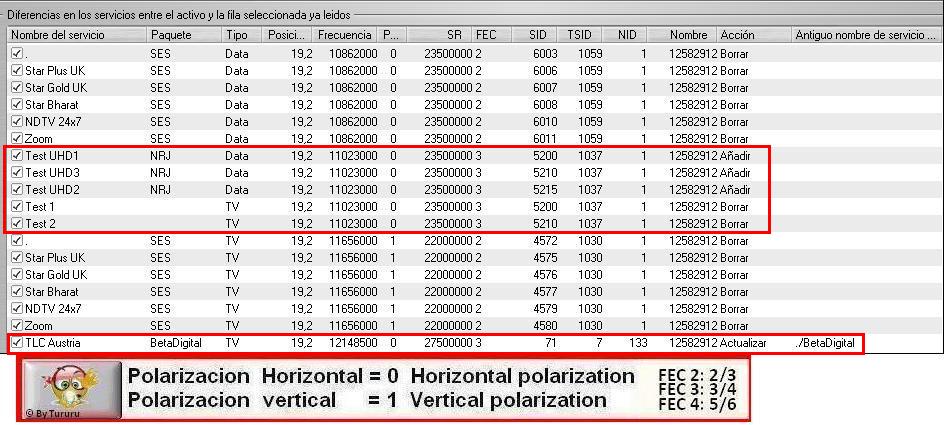
Task: Click the SID value 6003
Action: click(545, 54)
